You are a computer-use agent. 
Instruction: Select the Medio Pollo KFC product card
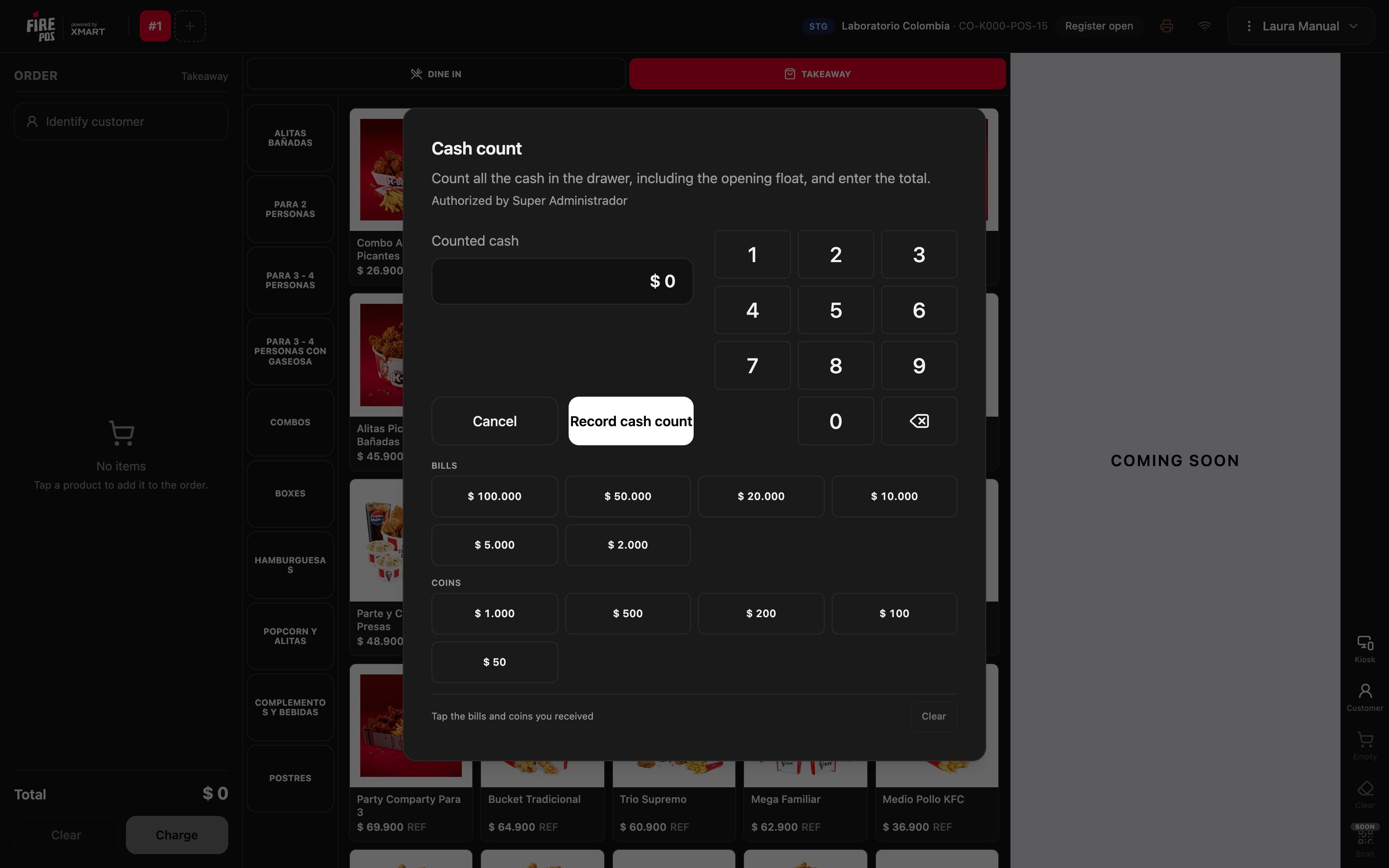pos(937,801)
